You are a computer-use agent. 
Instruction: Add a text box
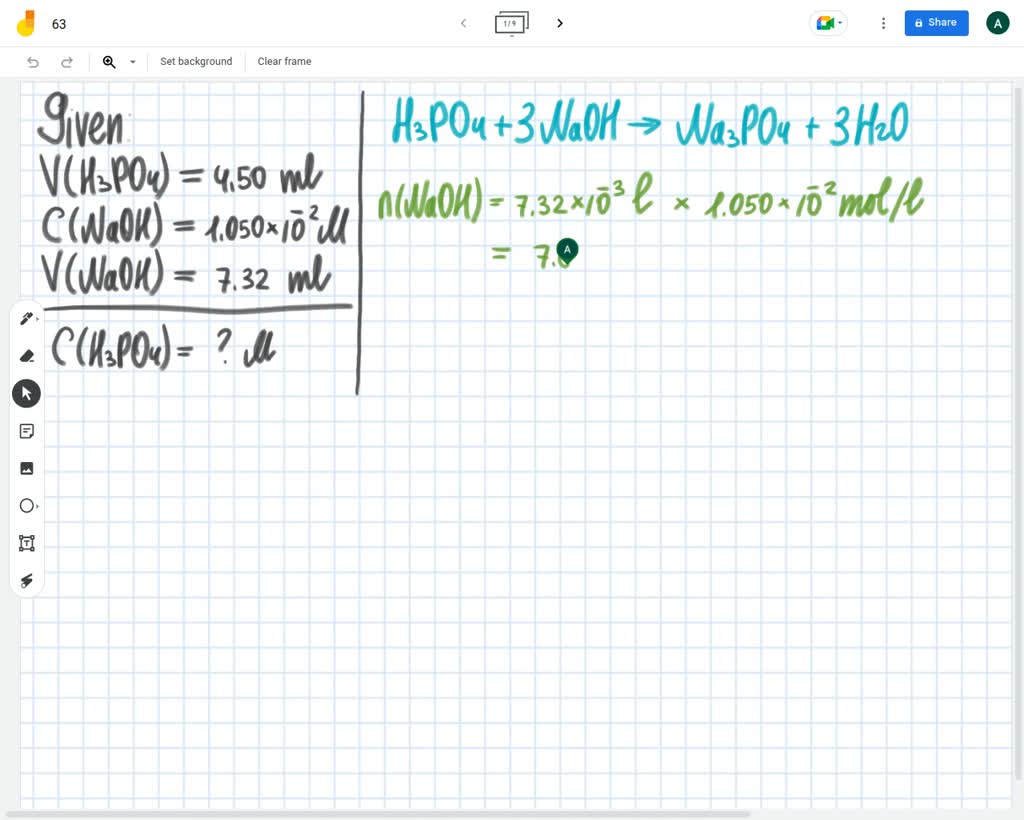(26, 542)
